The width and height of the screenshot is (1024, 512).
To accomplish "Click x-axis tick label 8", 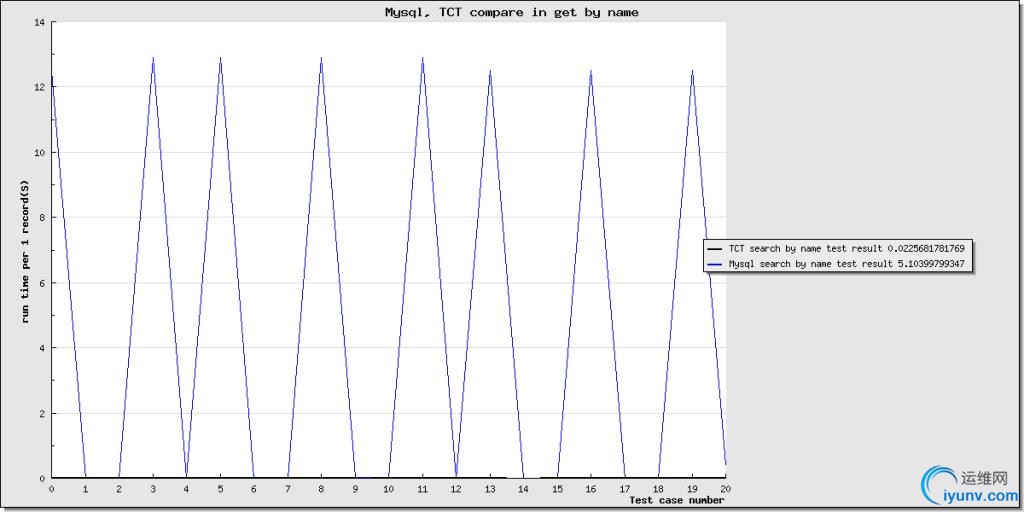I will [x=321, y=488].
